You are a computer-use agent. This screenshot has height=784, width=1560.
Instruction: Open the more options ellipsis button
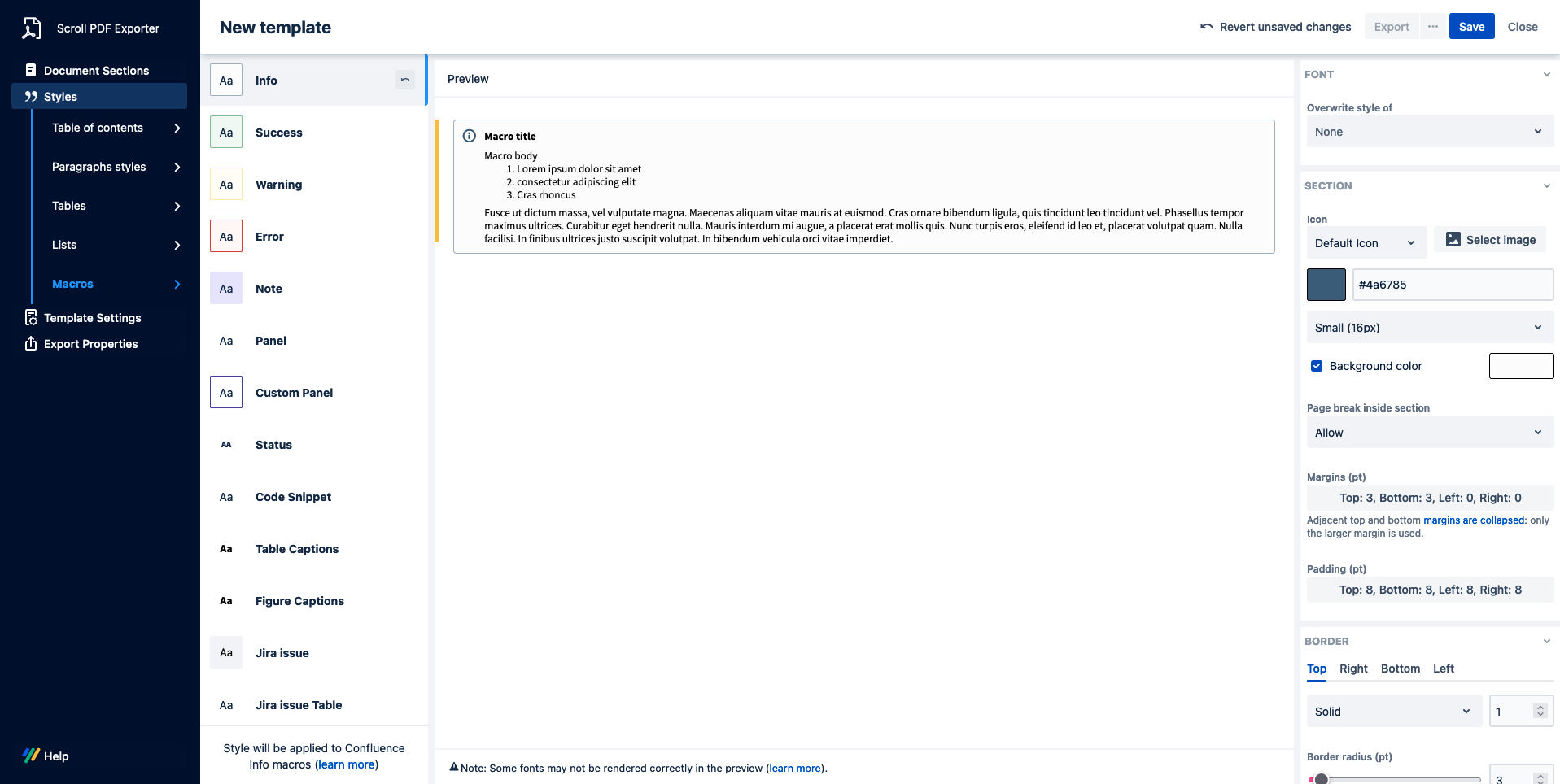1433,27
